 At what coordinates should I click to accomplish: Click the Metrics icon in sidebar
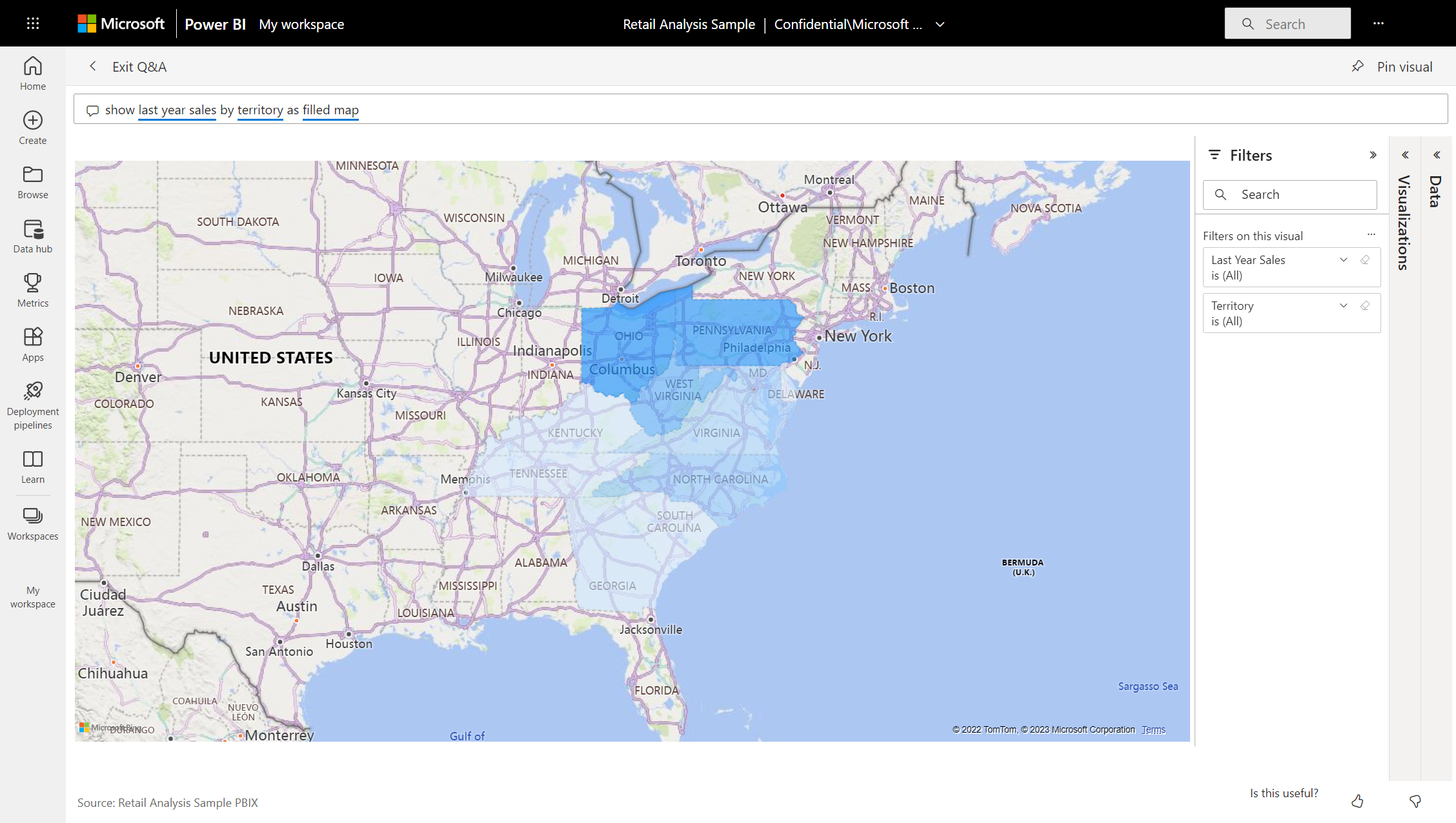33,282
